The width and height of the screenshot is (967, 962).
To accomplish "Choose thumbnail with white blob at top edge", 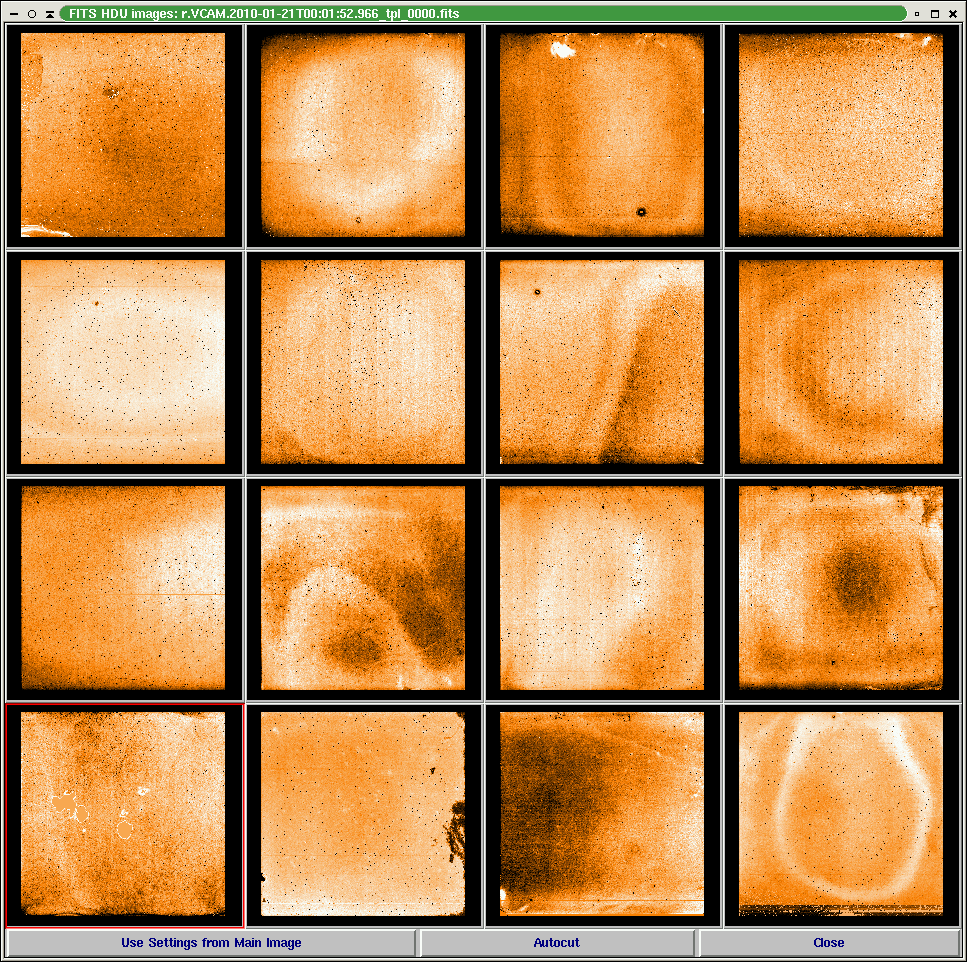I will pos(602,135).
